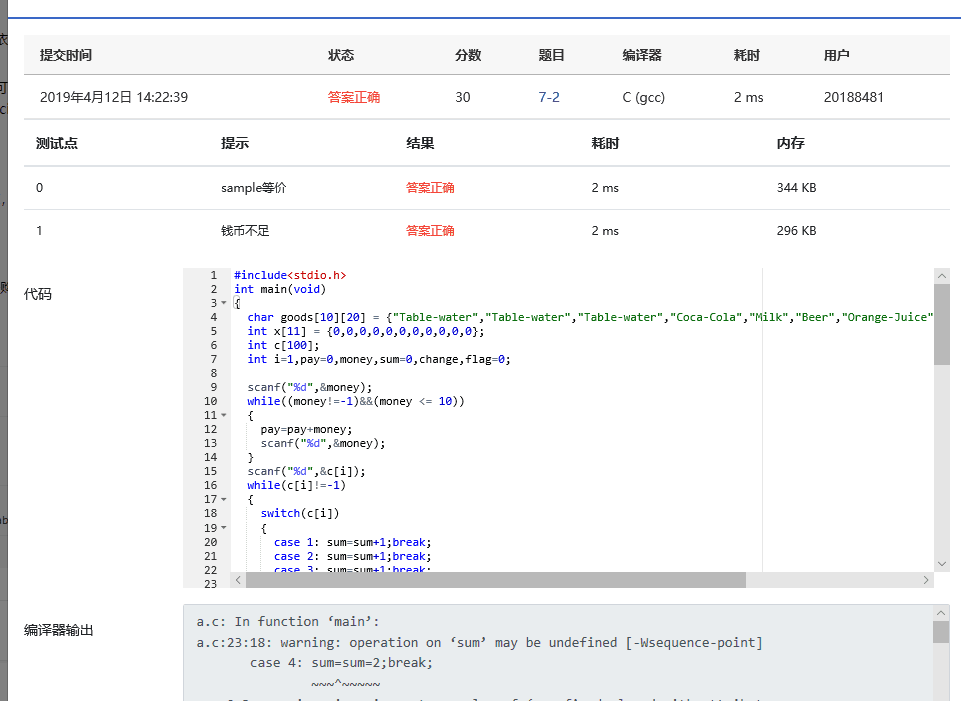961x701 pixels.
Task: Place cursor on the #include<stdio.h> line
Action: [x=290, y=275]
